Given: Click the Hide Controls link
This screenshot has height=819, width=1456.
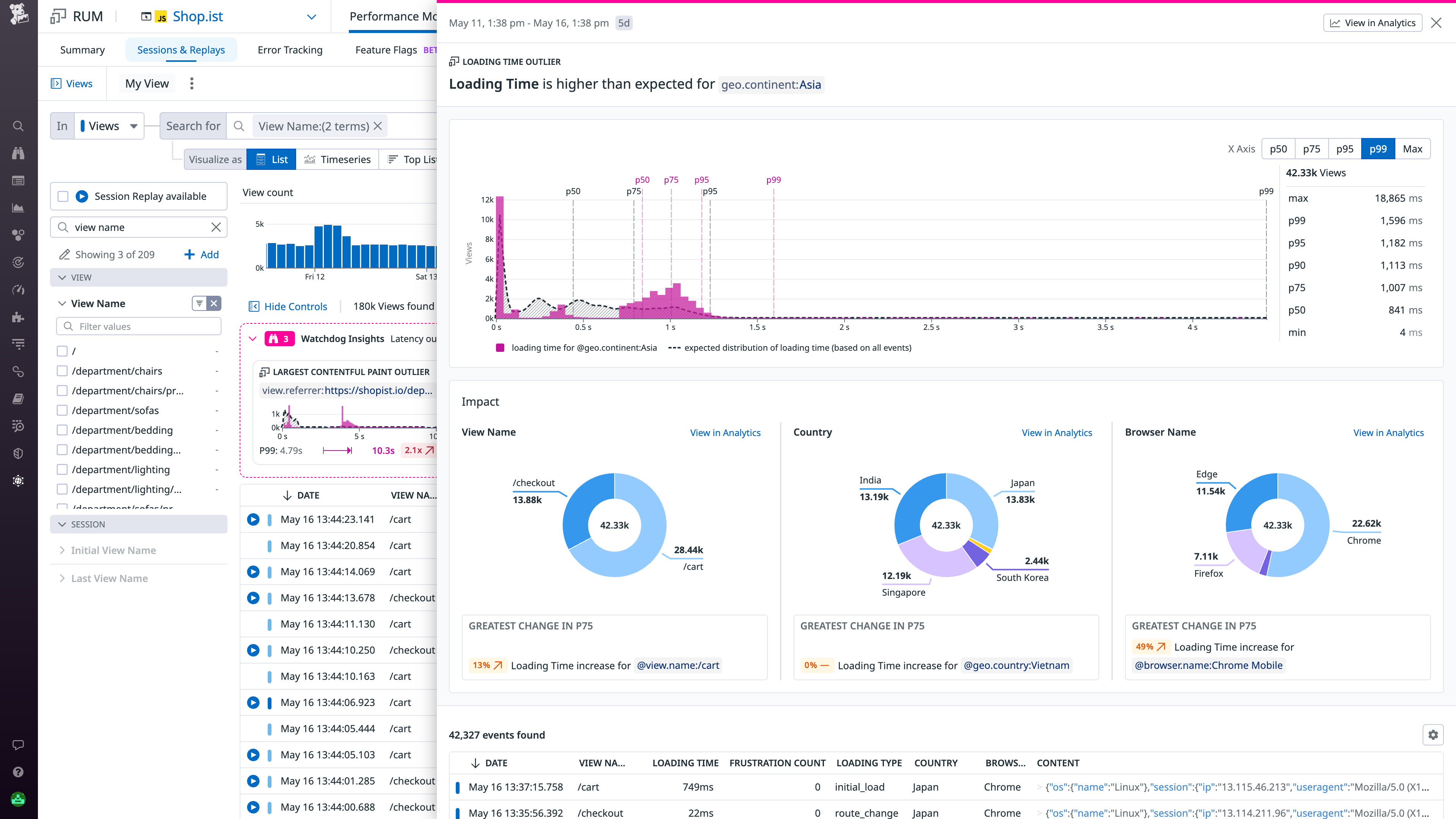Looking at the screenshot, I should coord(295,306).
